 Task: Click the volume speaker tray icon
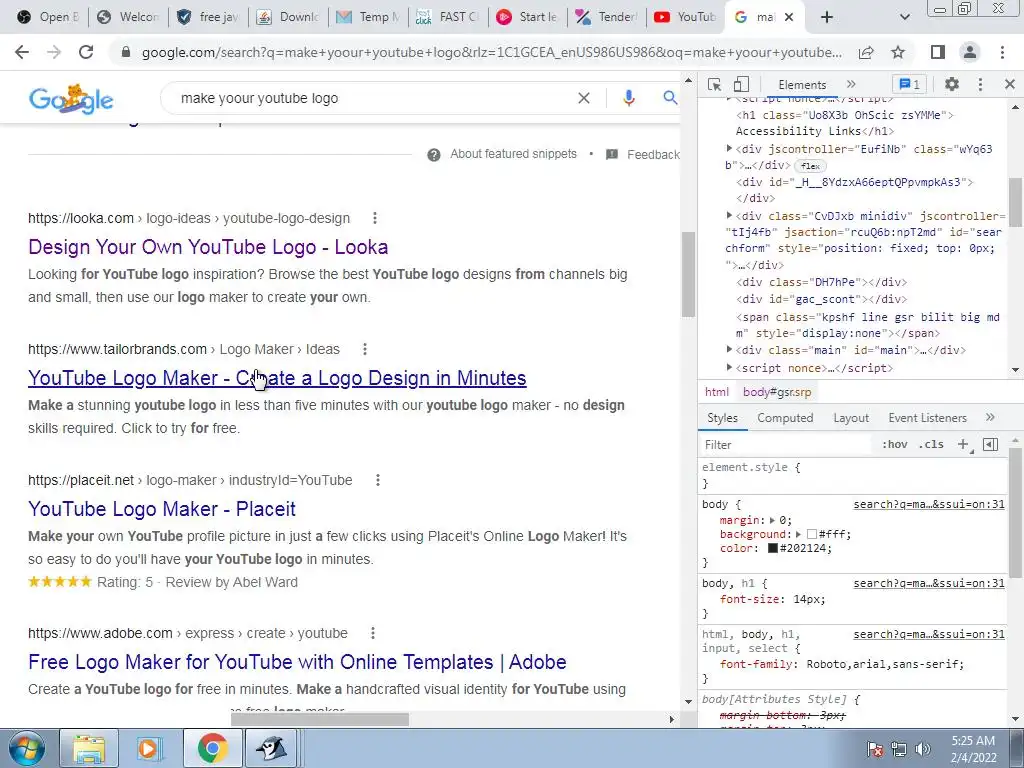tap(923, 749)
